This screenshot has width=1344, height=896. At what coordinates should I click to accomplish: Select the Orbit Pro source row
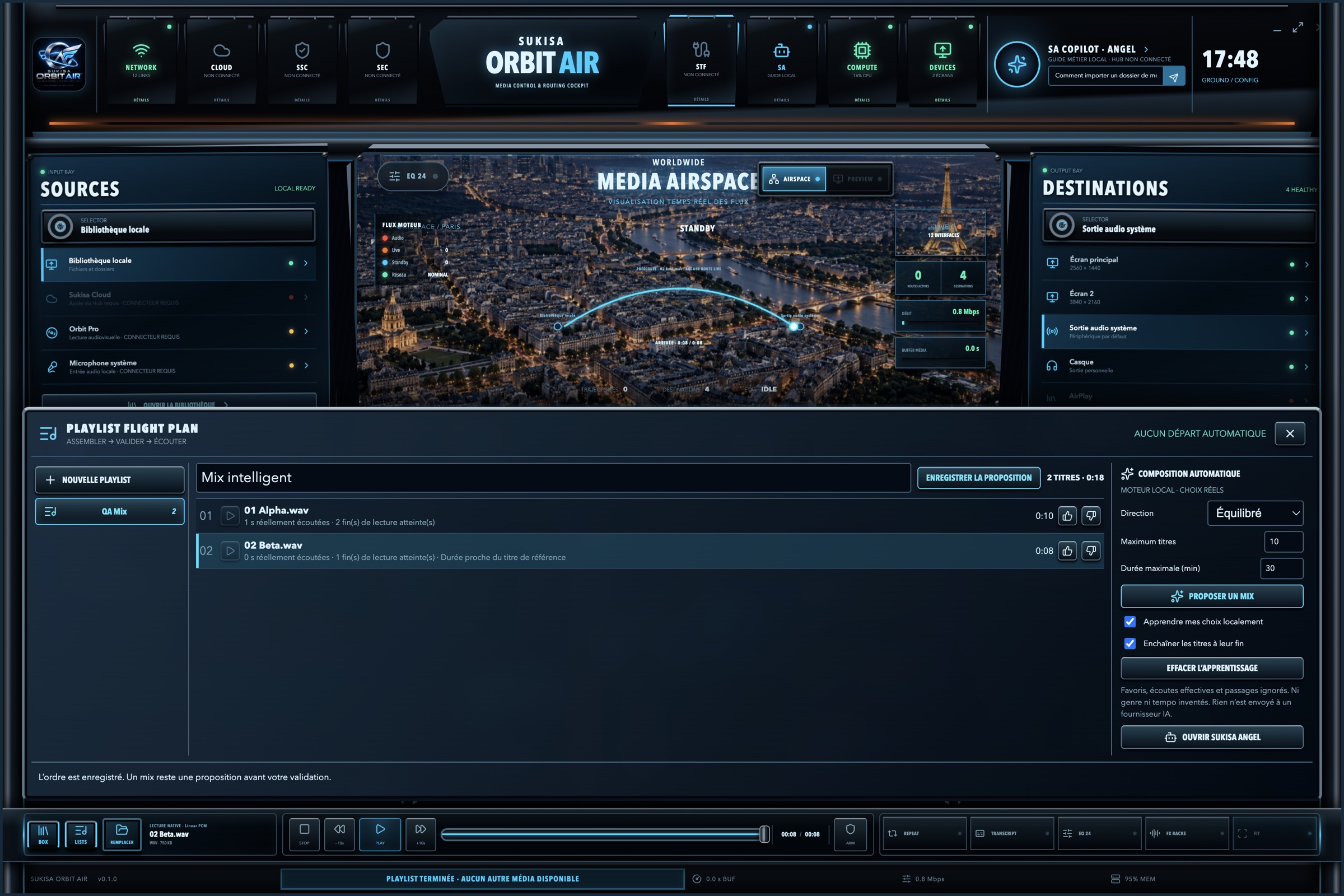(x=178, y=332)
